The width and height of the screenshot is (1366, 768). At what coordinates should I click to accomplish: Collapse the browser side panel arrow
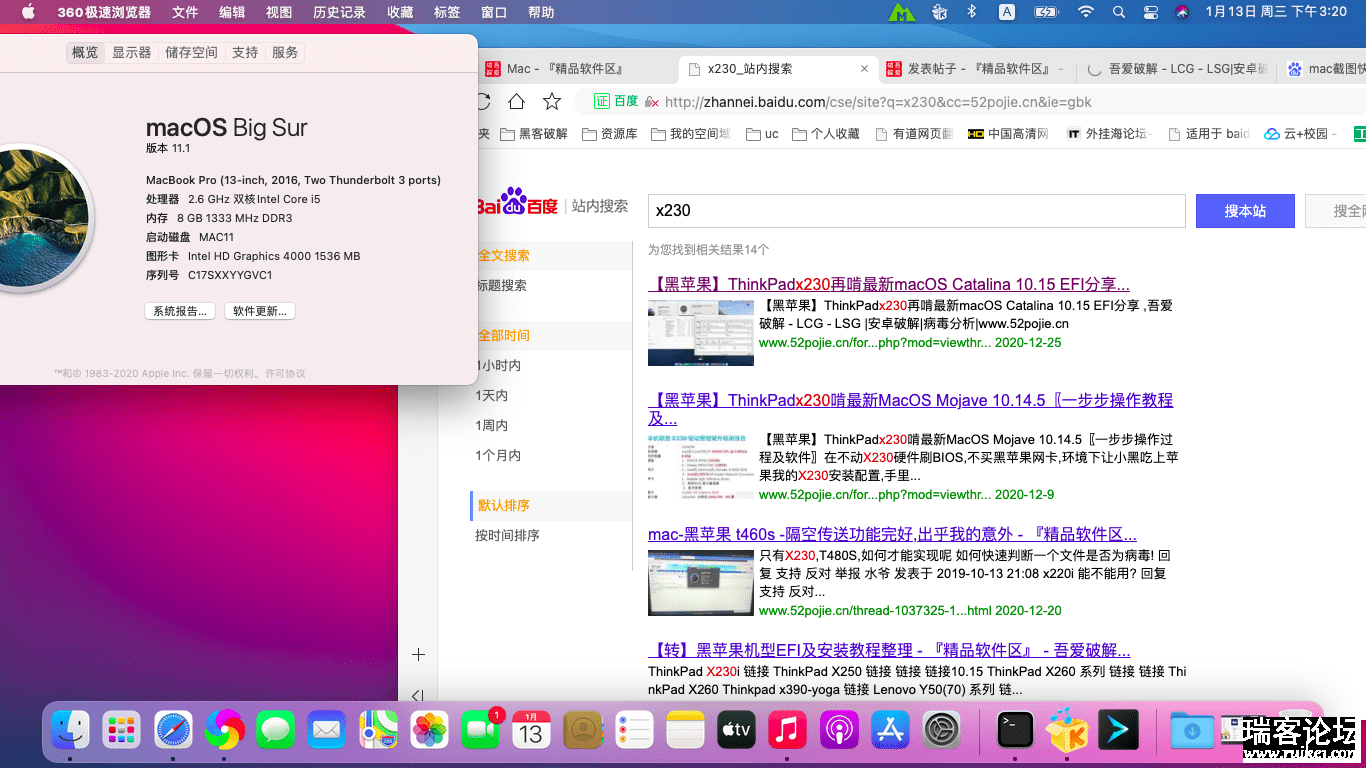418,696
